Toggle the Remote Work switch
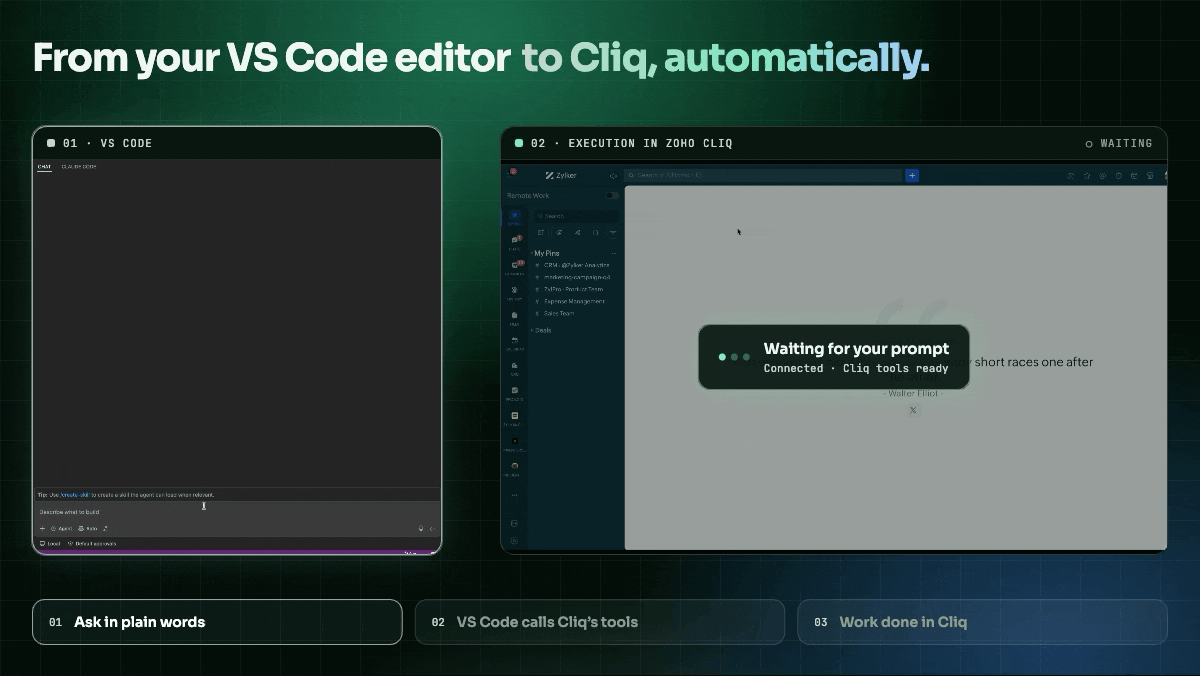 click(612, 195)
